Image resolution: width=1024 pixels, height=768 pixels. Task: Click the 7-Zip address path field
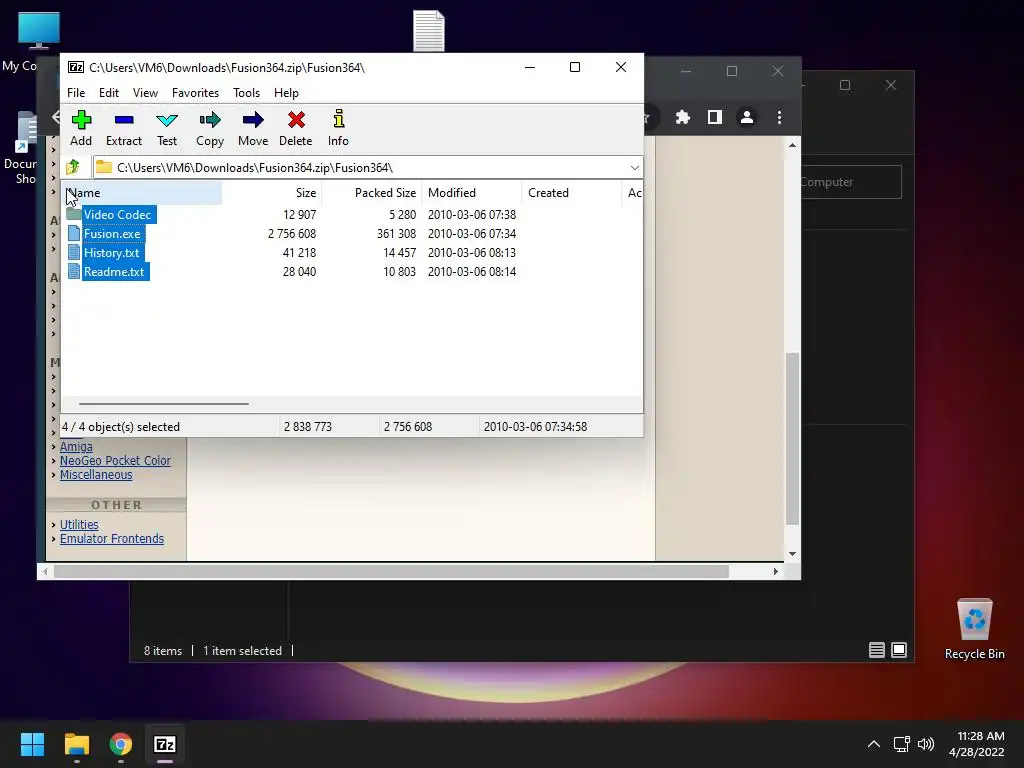368,168
